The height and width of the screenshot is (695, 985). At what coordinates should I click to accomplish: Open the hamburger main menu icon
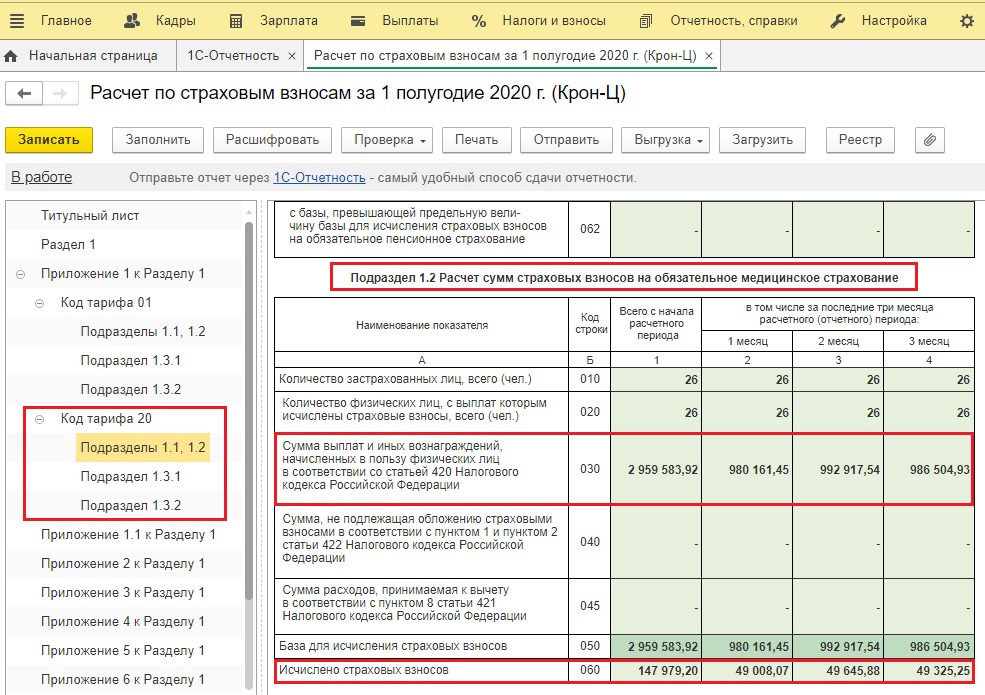click(17, 21)
